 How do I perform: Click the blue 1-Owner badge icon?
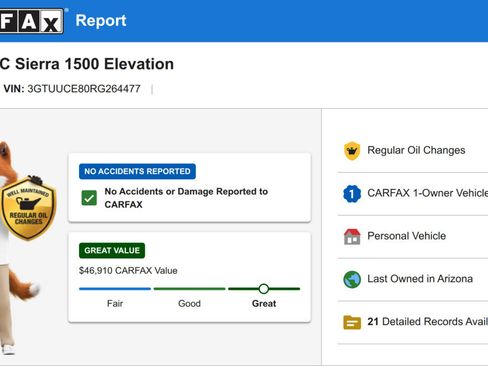click(352, 194)
